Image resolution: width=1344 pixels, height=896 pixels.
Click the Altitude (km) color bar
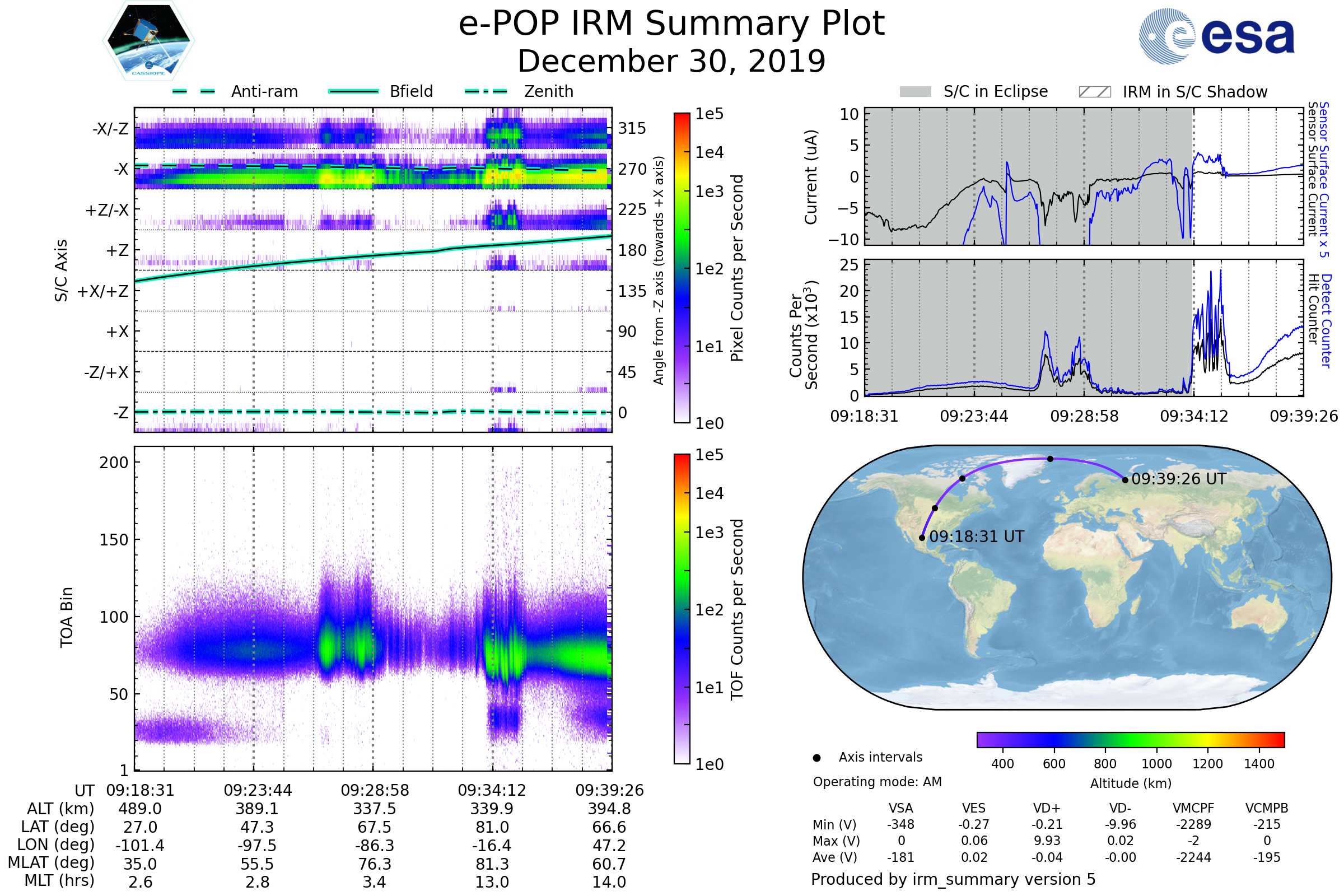tap(1130, 739)
